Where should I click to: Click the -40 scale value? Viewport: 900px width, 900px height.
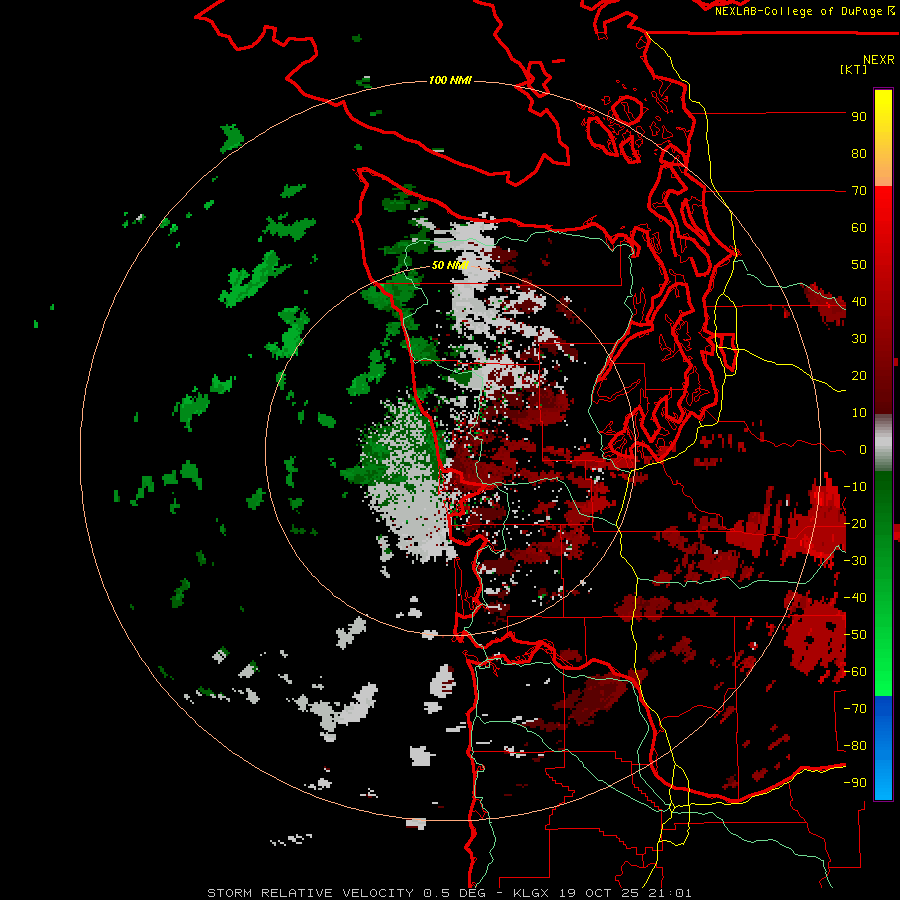tap(855, 598)
